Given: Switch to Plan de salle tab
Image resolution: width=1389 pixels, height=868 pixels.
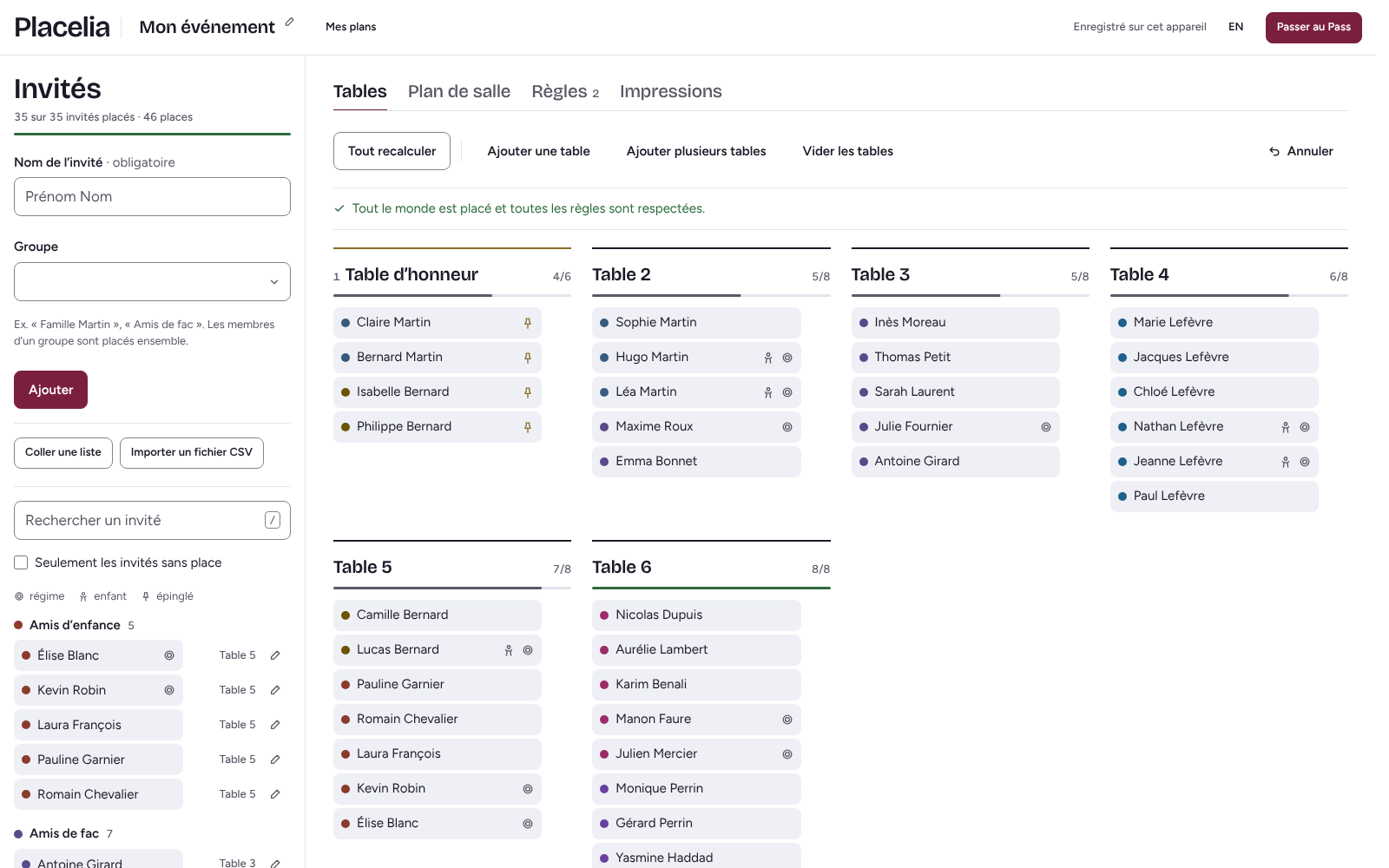Looking at the screenshot, I should tap(459, 91).
